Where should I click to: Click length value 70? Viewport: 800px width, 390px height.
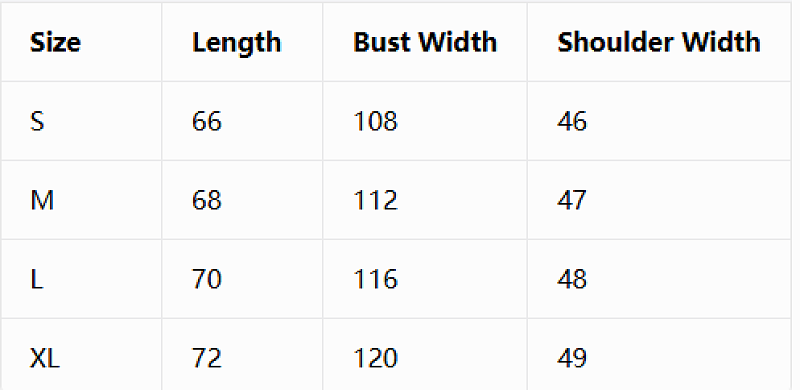(x=207, y=280)
